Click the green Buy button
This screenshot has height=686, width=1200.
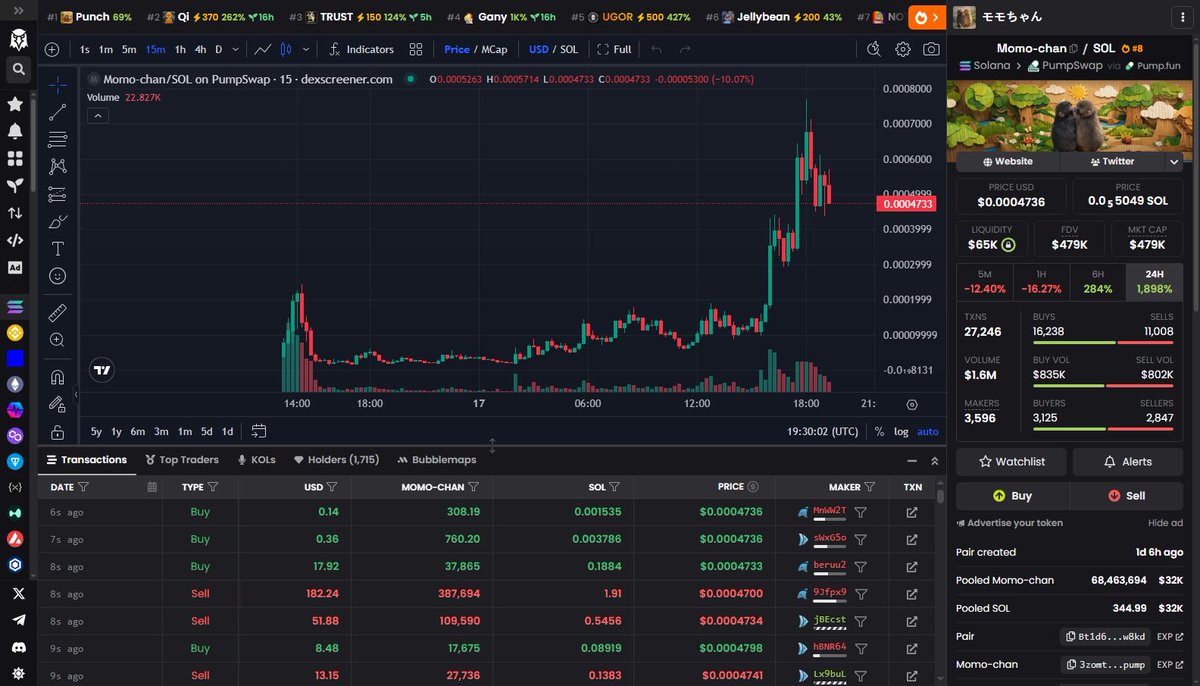1012,495
